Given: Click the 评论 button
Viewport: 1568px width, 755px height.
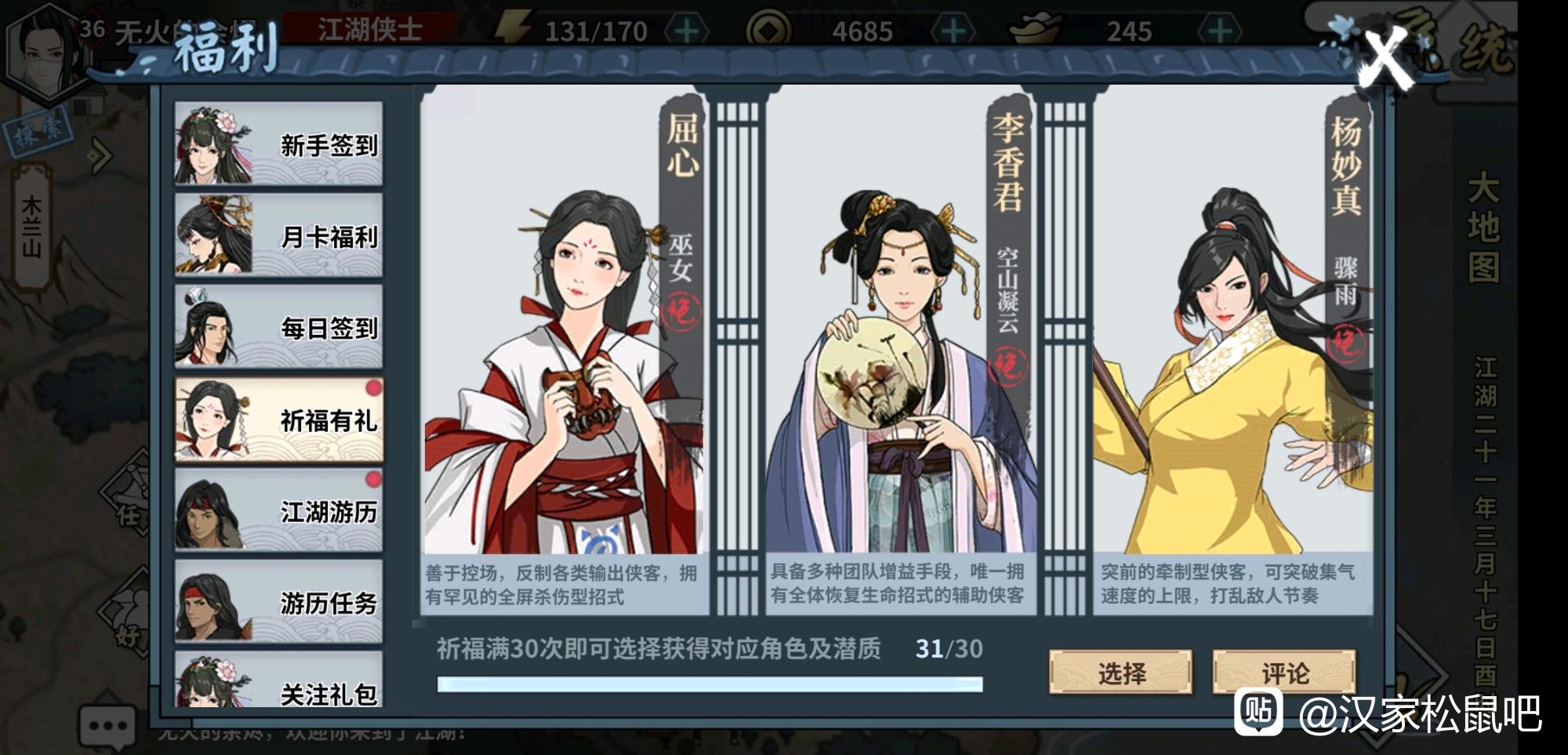Looking at the screenshot, I should [1284, 672].
